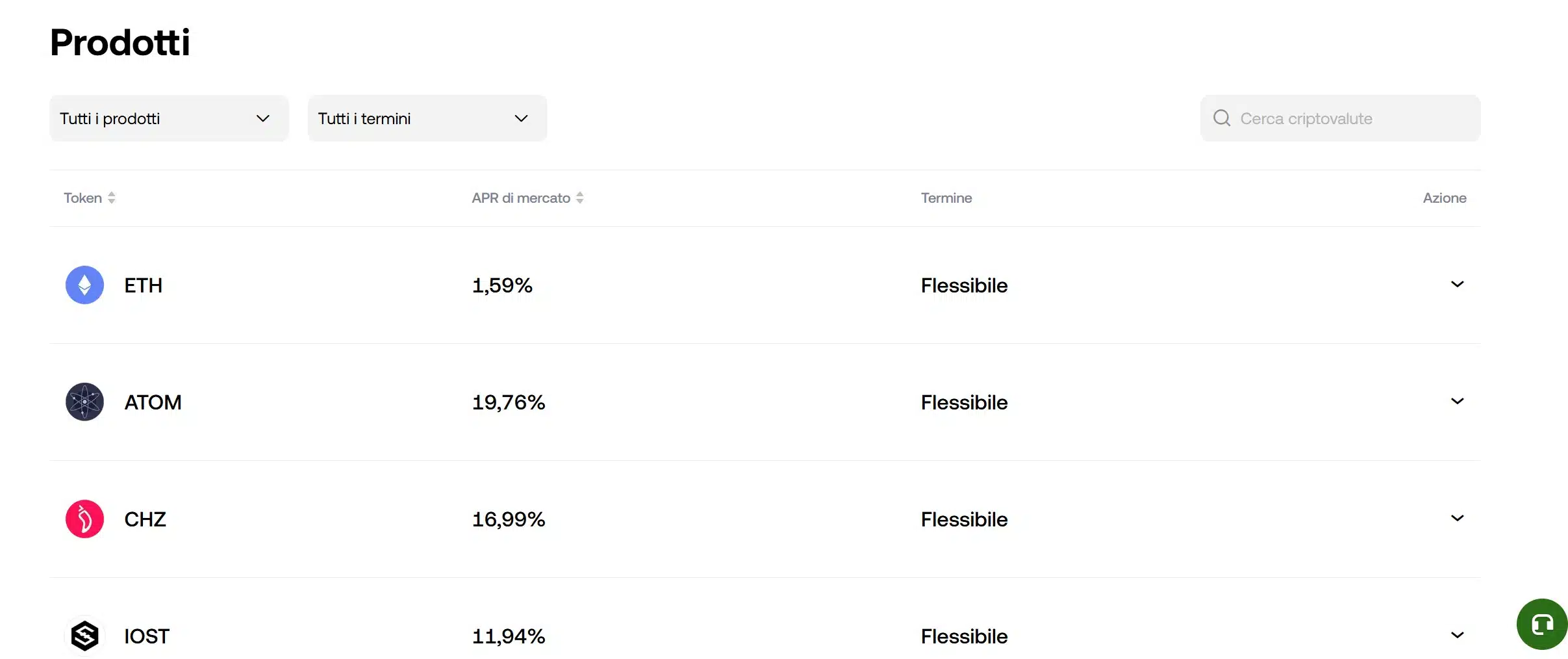Image resolution: width=1568 pixels, height=659 pixels.
Task: Sort by APR di mercato arrows
Action: [x=580, y=198]
